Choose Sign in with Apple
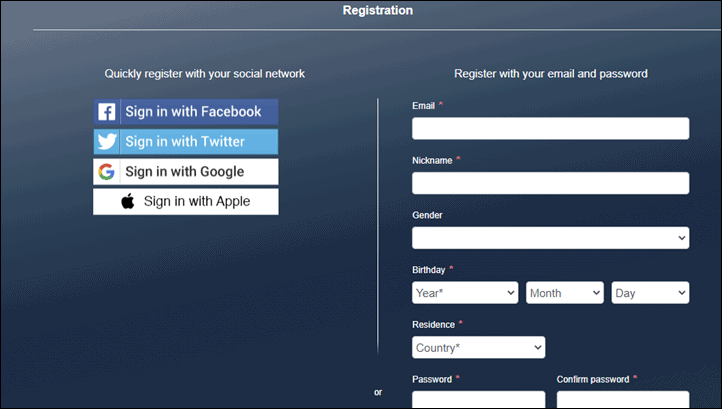This screenshot has height=409, width=722. pos(186,202)
